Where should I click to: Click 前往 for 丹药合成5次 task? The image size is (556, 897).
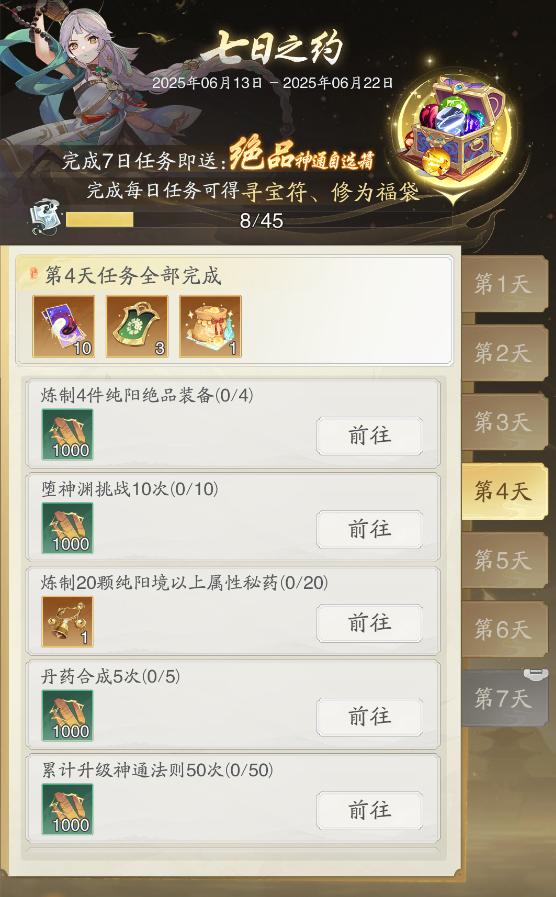(370, 717)
